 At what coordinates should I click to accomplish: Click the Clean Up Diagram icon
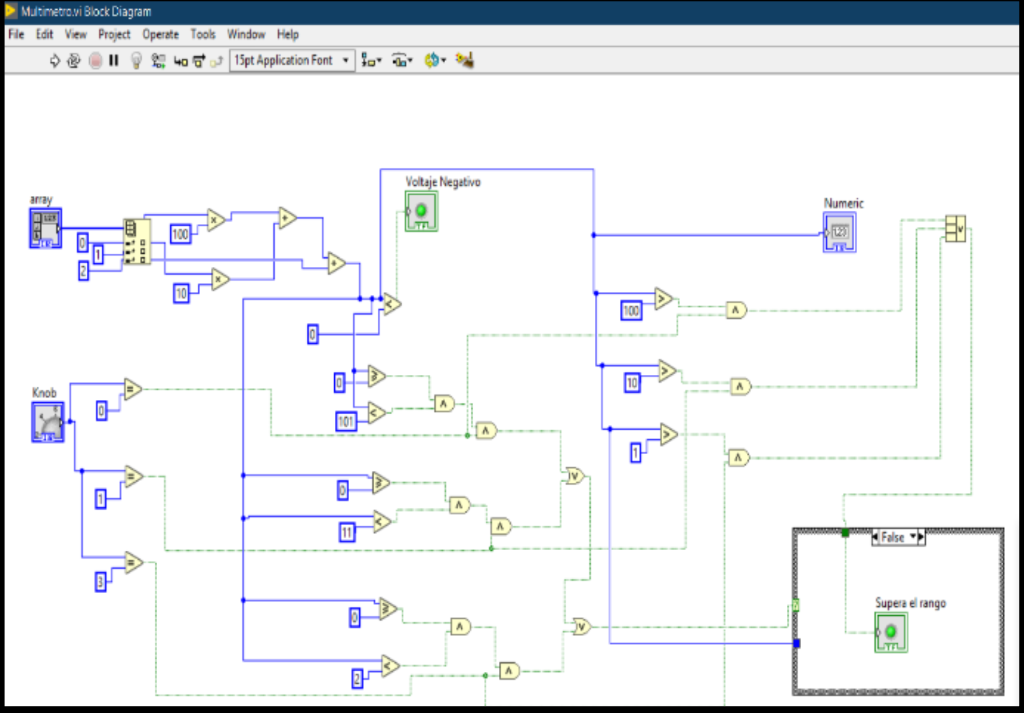(463, 60)
